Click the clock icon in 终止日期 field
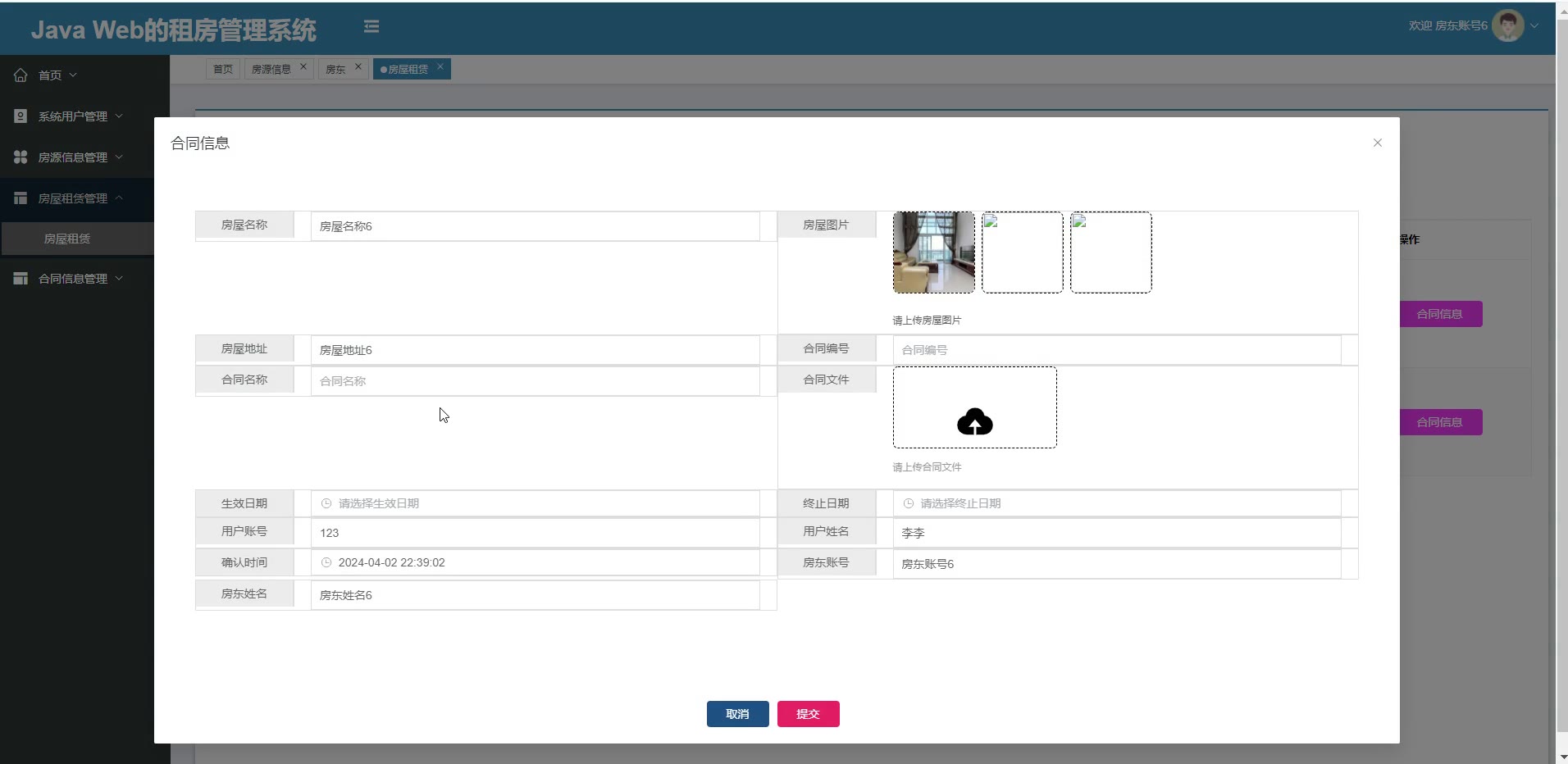Viewport: 1568px width, 764px height. coord(908,503)
